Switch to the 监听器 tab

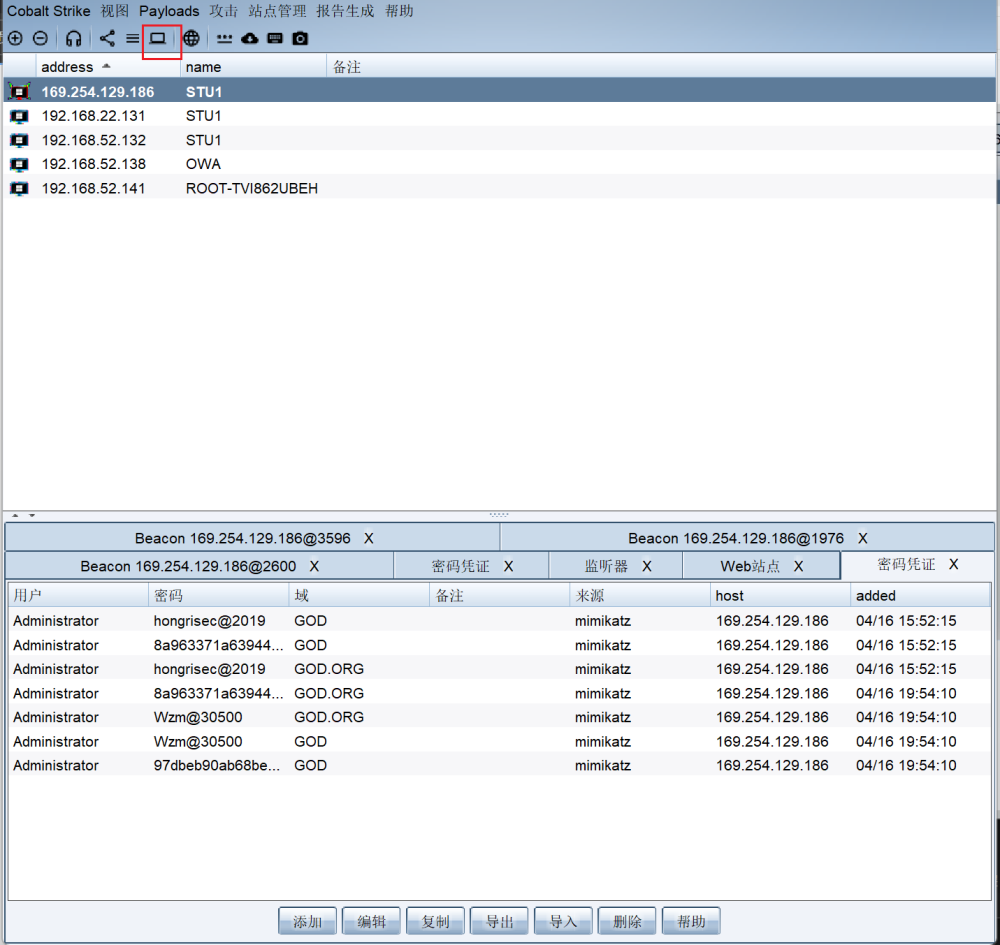point(606,566)
